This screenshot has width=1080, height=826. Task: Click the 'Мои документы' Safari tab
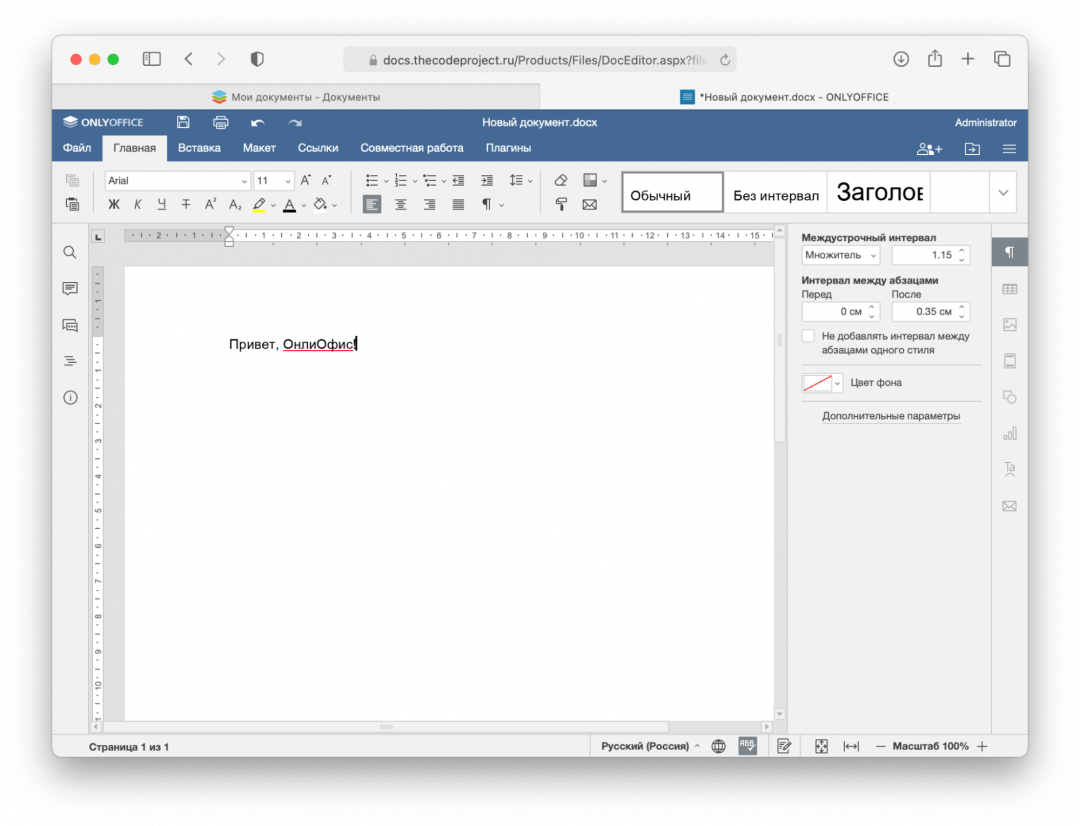click(295, 97)
